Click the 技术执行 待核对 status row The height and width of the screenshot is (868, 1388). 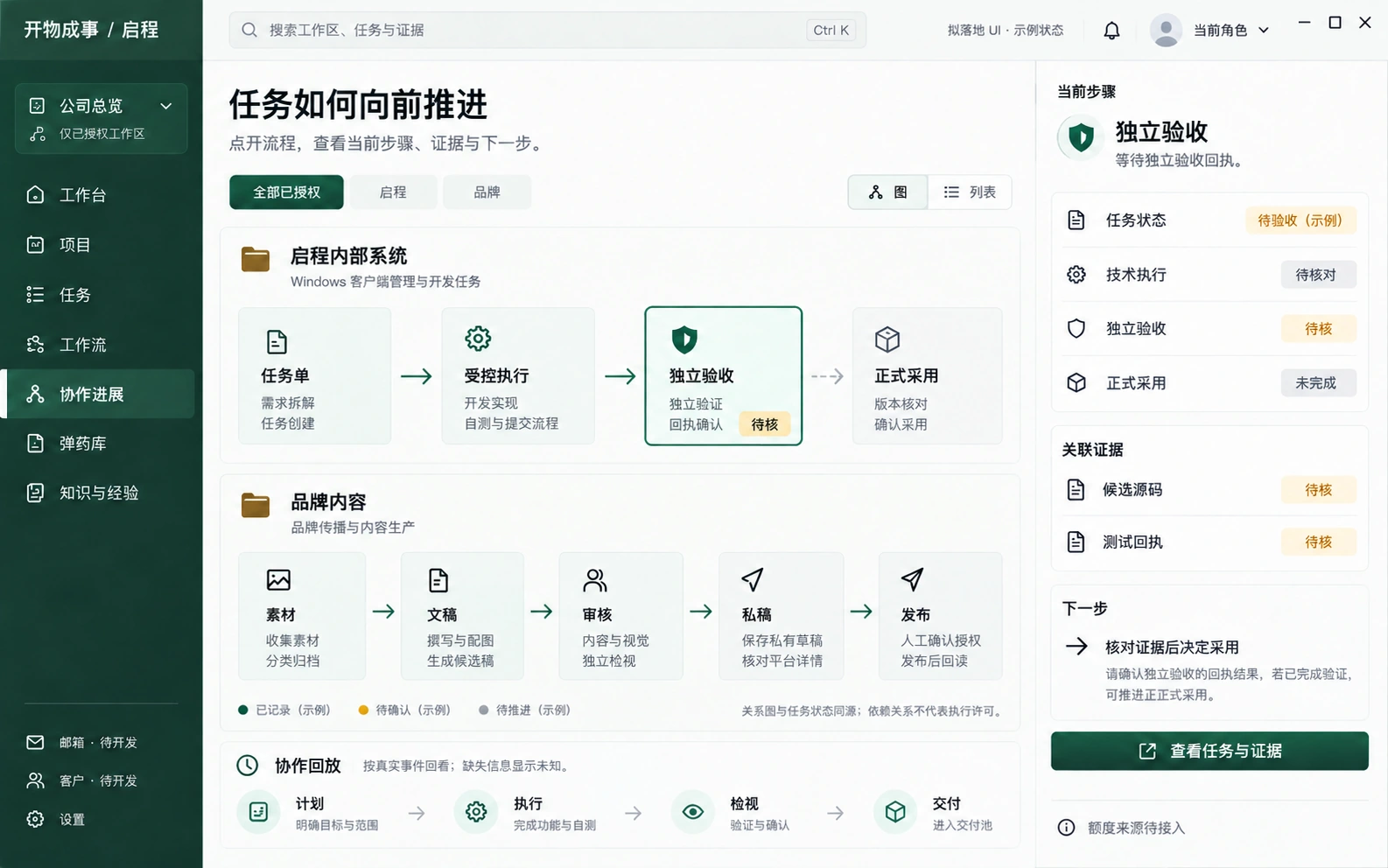1209,275
